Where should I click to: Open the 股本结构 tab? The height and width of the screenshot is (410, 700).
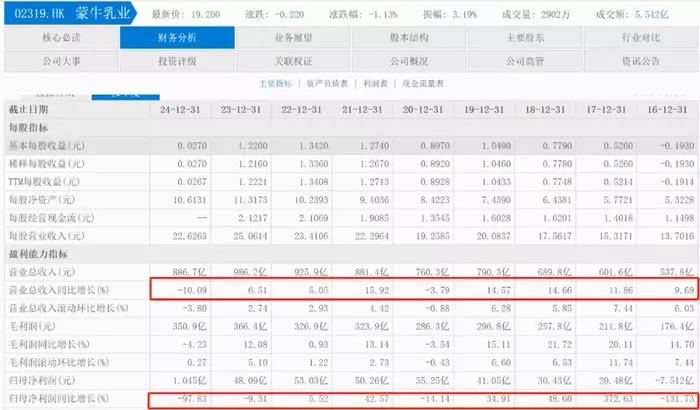tap(408, 38)
